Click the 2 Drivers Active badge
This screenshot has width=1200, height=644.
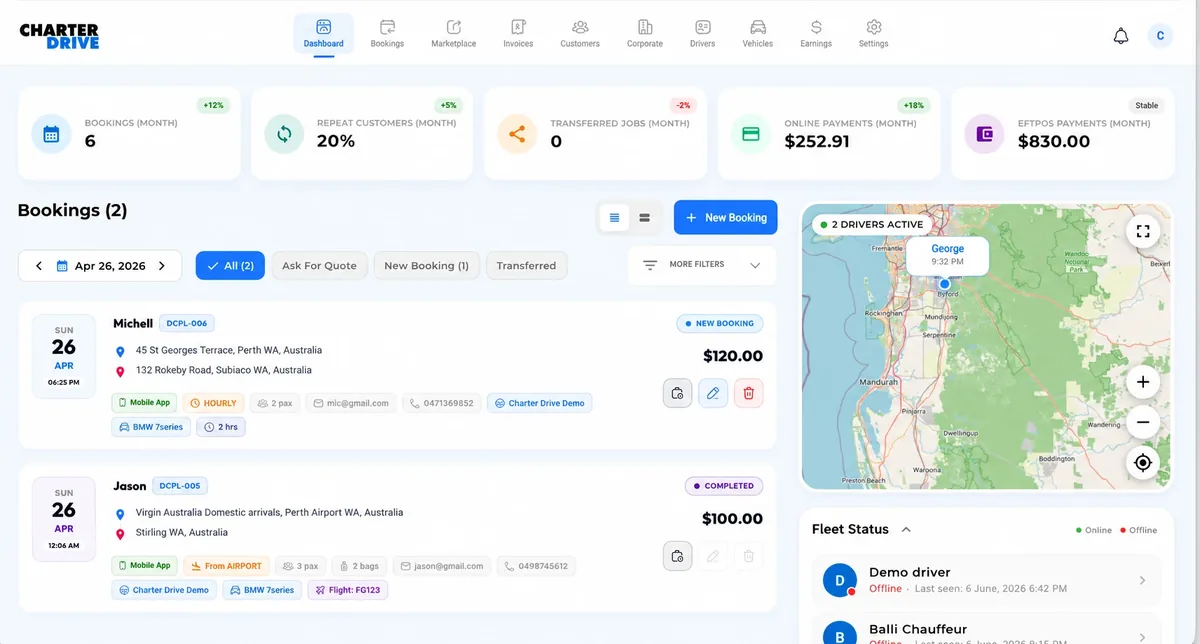(872, 225)
